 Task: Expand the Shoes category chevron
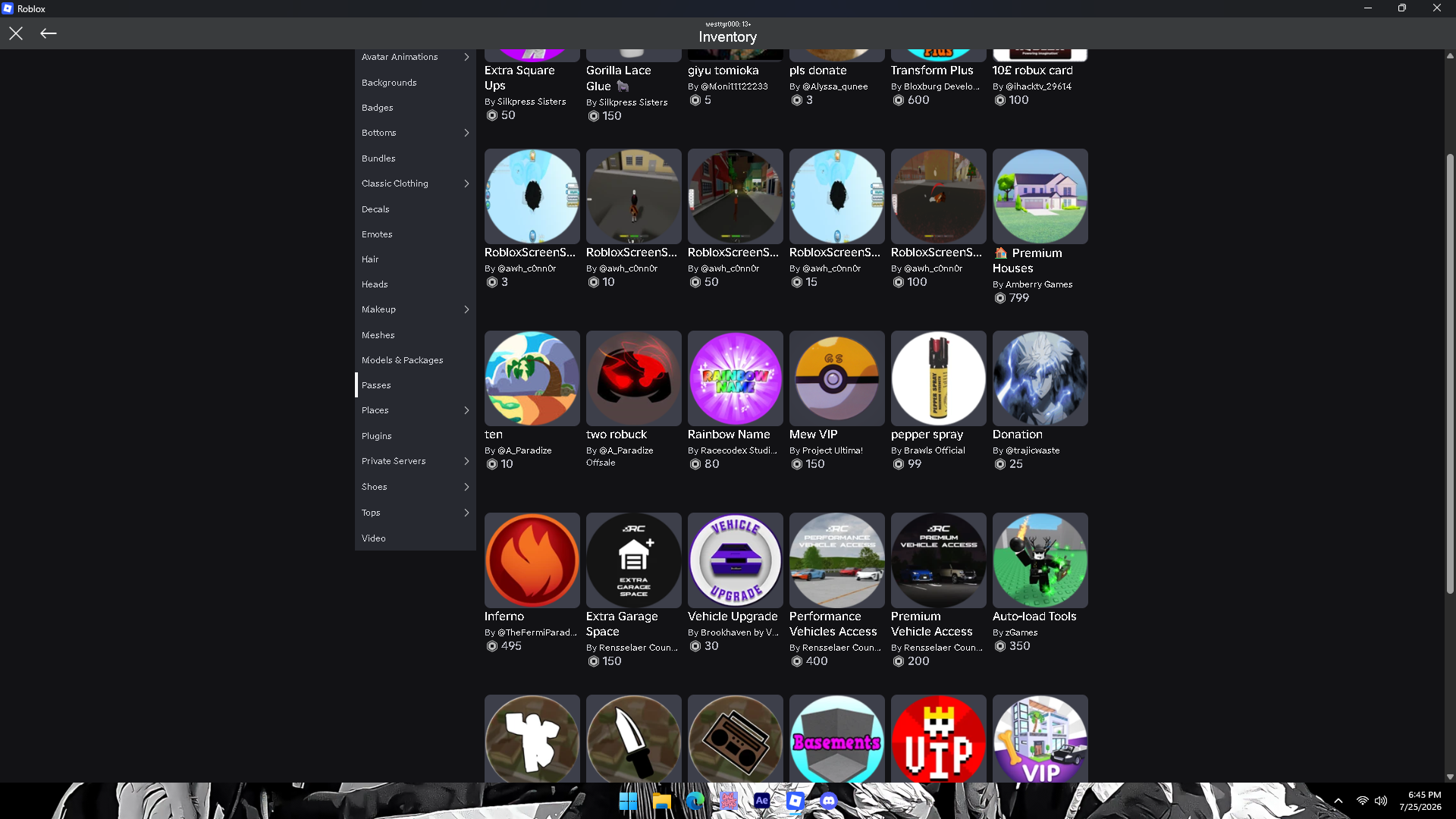point(466,487)
